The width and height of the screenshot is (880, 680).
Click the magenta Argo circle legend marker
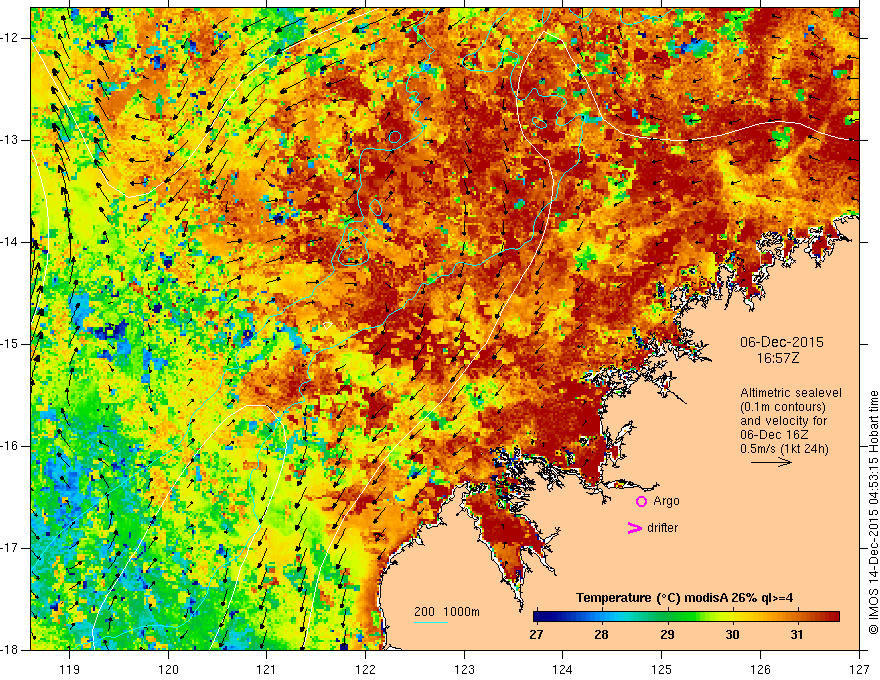pos(641,502)
